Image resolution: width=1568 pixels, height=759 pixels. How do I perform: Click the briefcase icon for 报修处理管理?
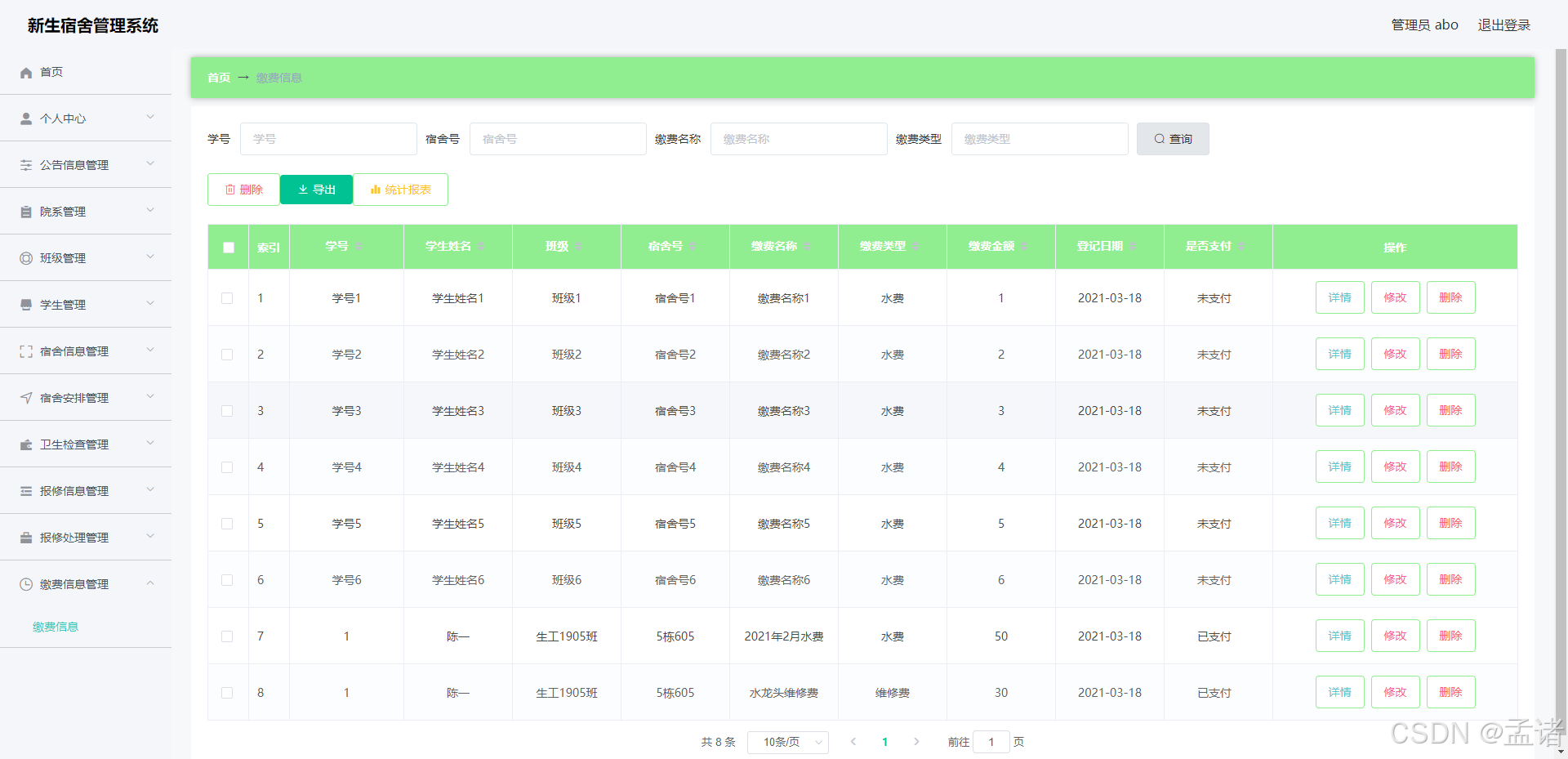click(x=26, y=538)
